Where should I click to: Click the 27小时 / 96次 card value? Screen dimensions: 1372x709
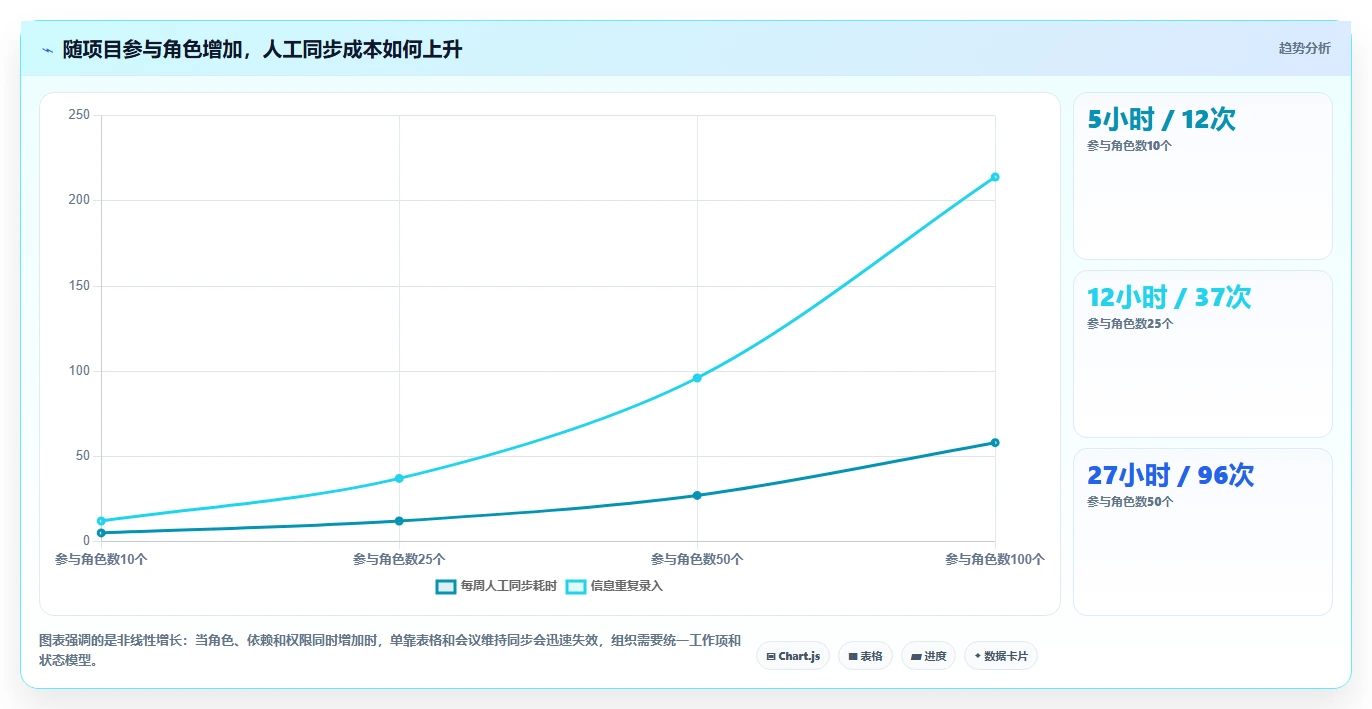pyautogui.click(x=1170, y=475)
